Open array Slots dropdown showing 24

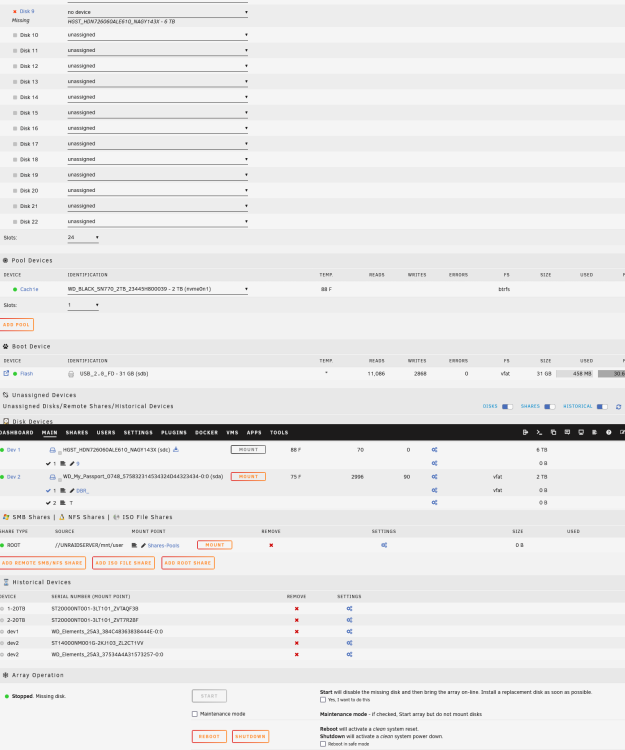coord(83,238)
